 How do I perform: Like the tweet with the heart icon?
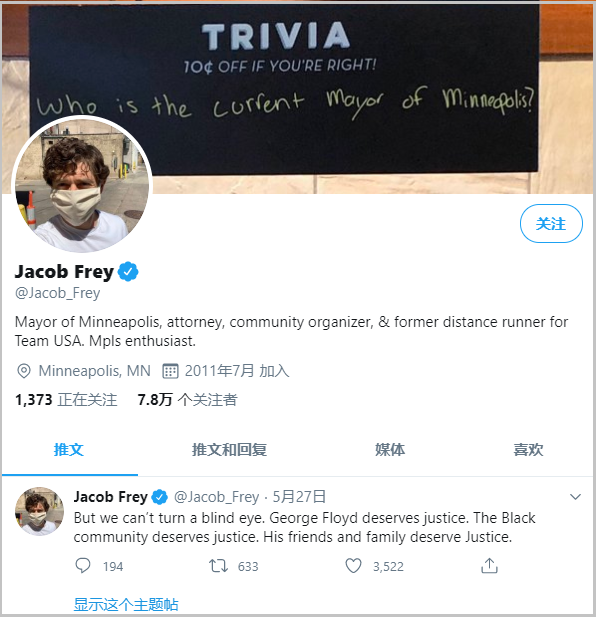353,566
